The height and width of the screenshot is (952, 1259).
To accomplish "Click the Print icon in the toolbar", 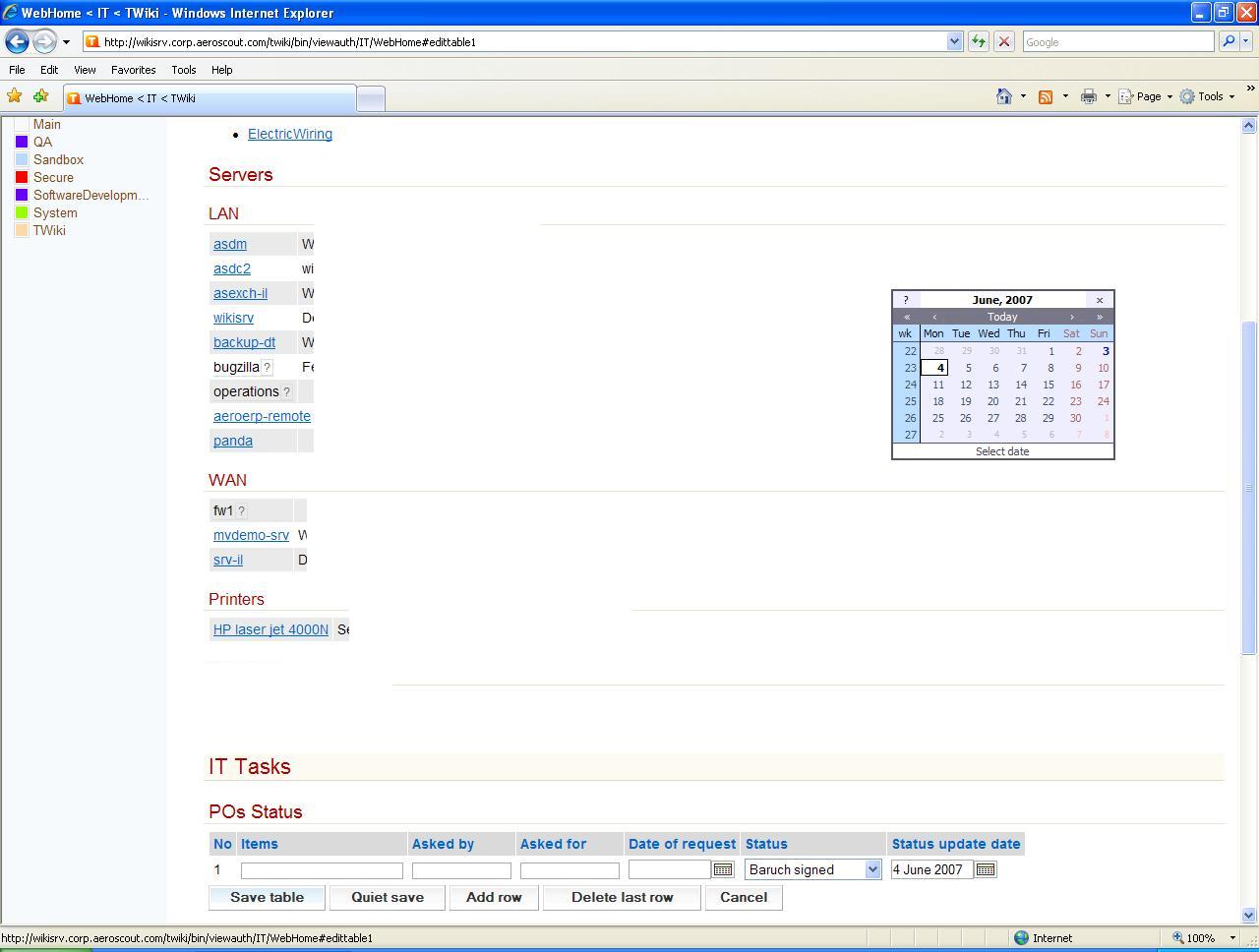I will [1088, 96].
